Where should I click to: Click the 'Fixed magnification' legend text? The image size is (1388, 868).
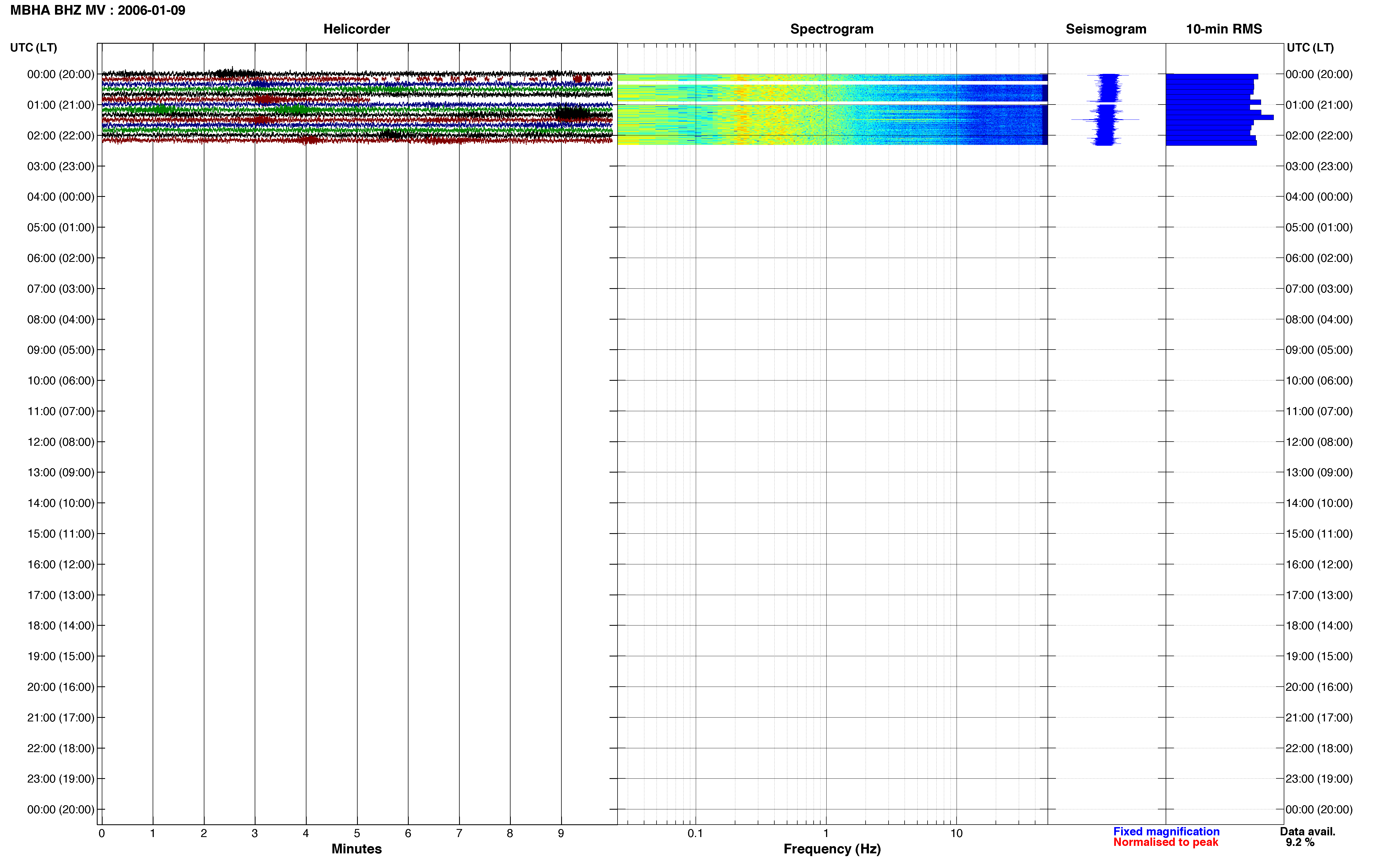click(1166, 831)
